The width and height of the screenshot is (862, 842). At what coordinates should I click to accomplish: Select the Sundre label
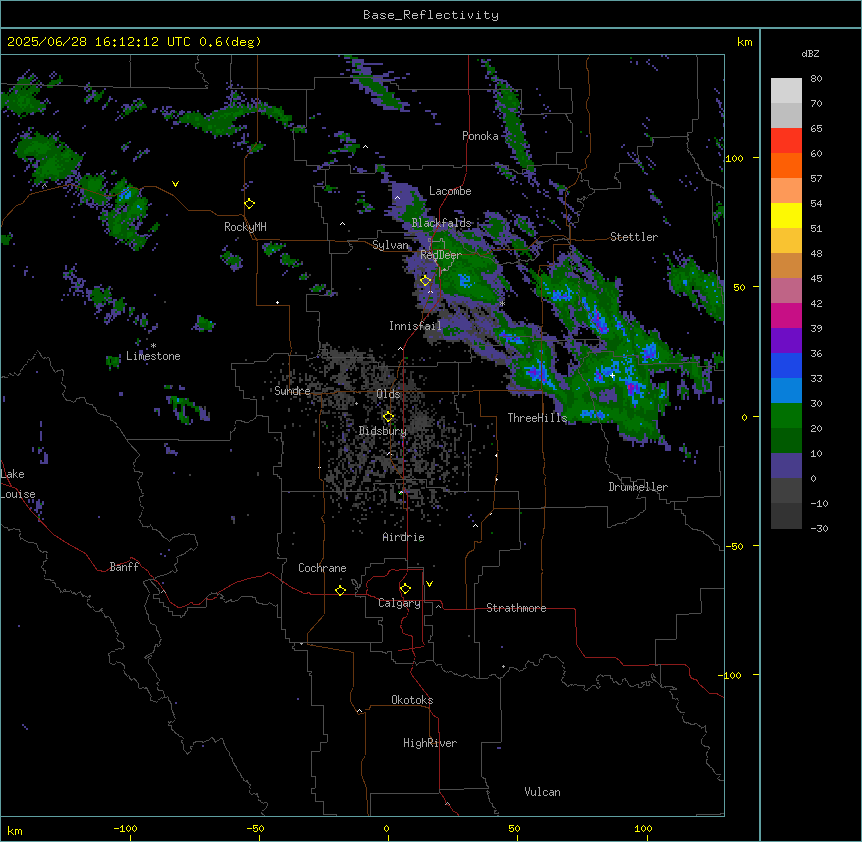point(292,391)
